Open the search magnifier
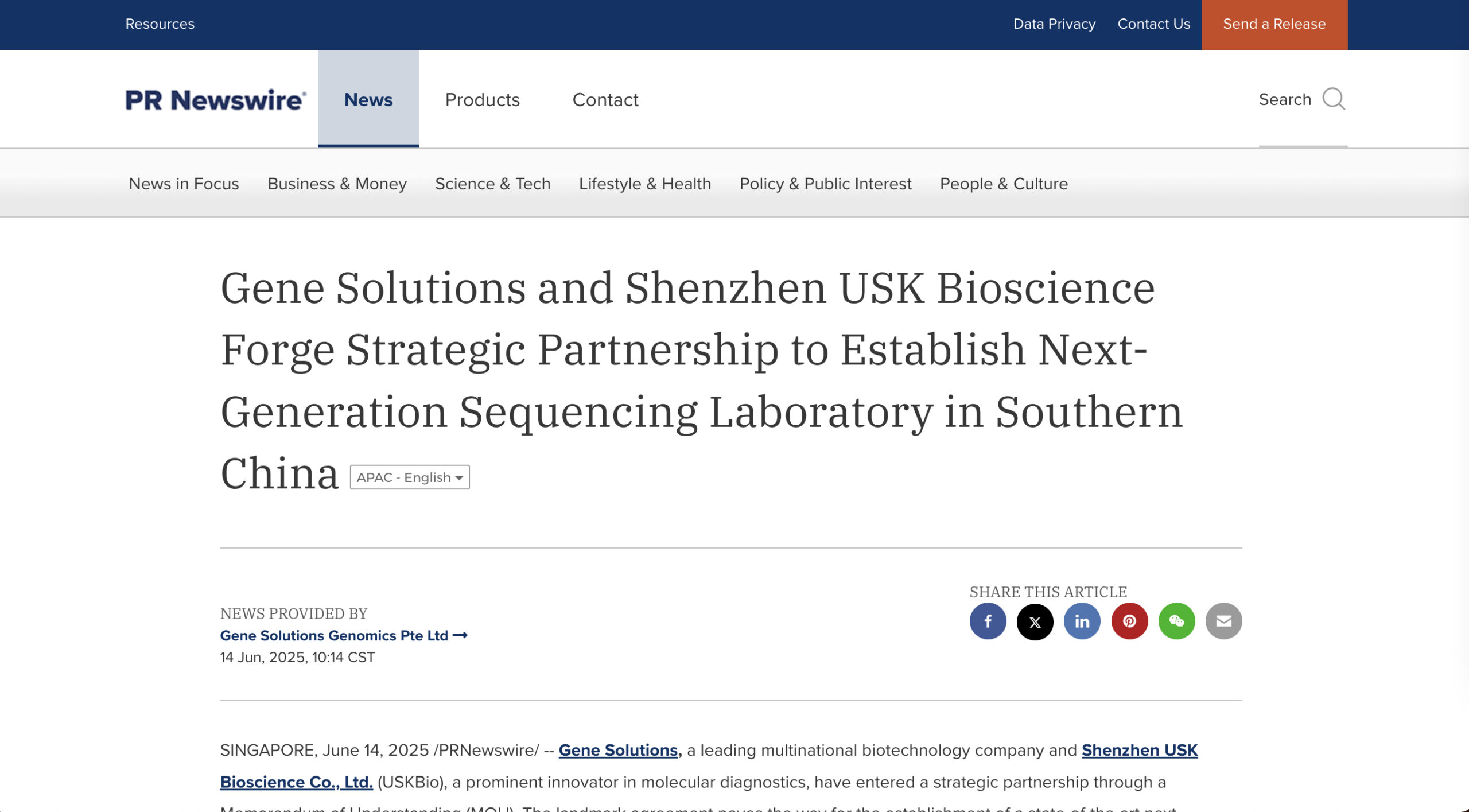This screenshot has width=1469, height=812. [1335, 99]
